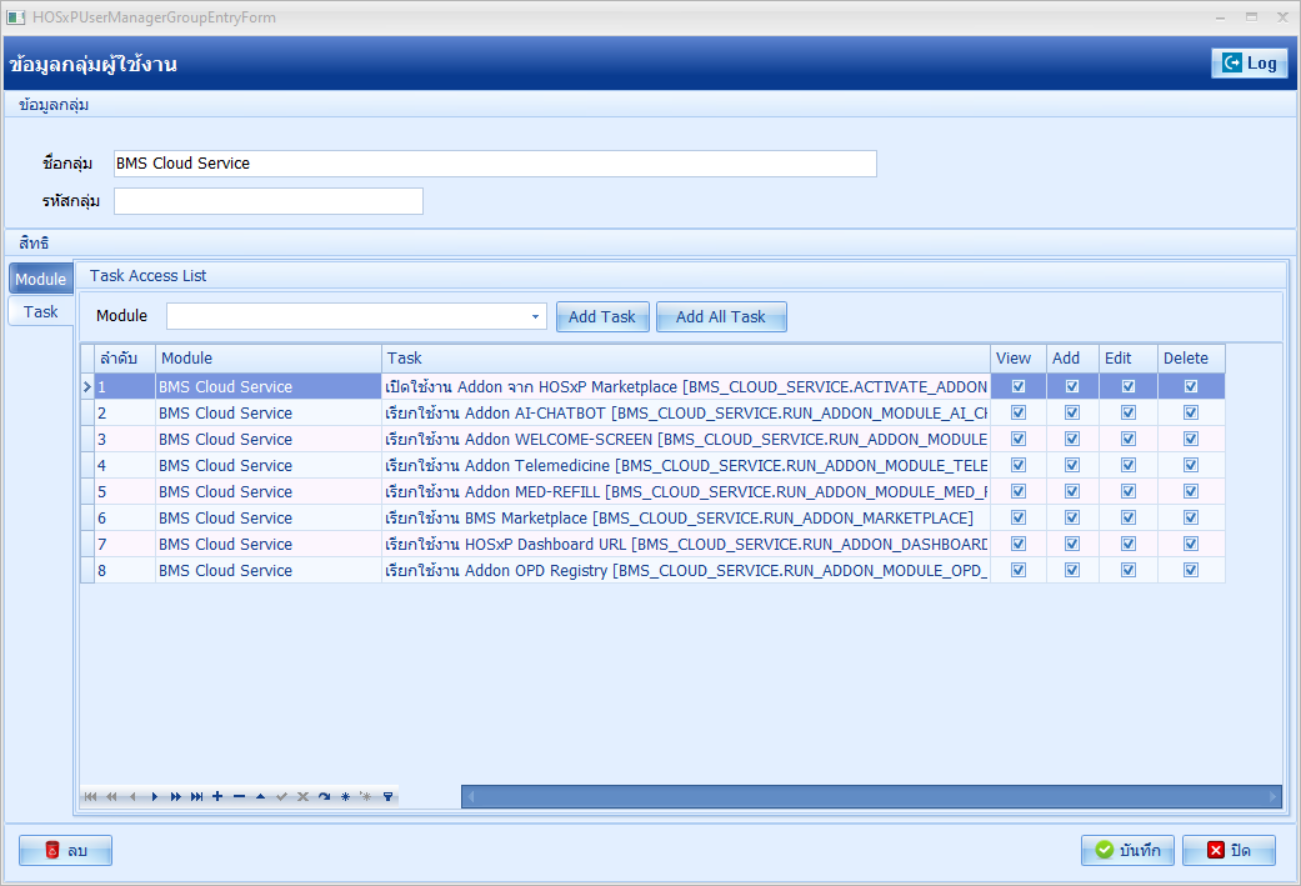Switch to the Task tab
This screenshot has height=886, width=1301.
point(41,311)
